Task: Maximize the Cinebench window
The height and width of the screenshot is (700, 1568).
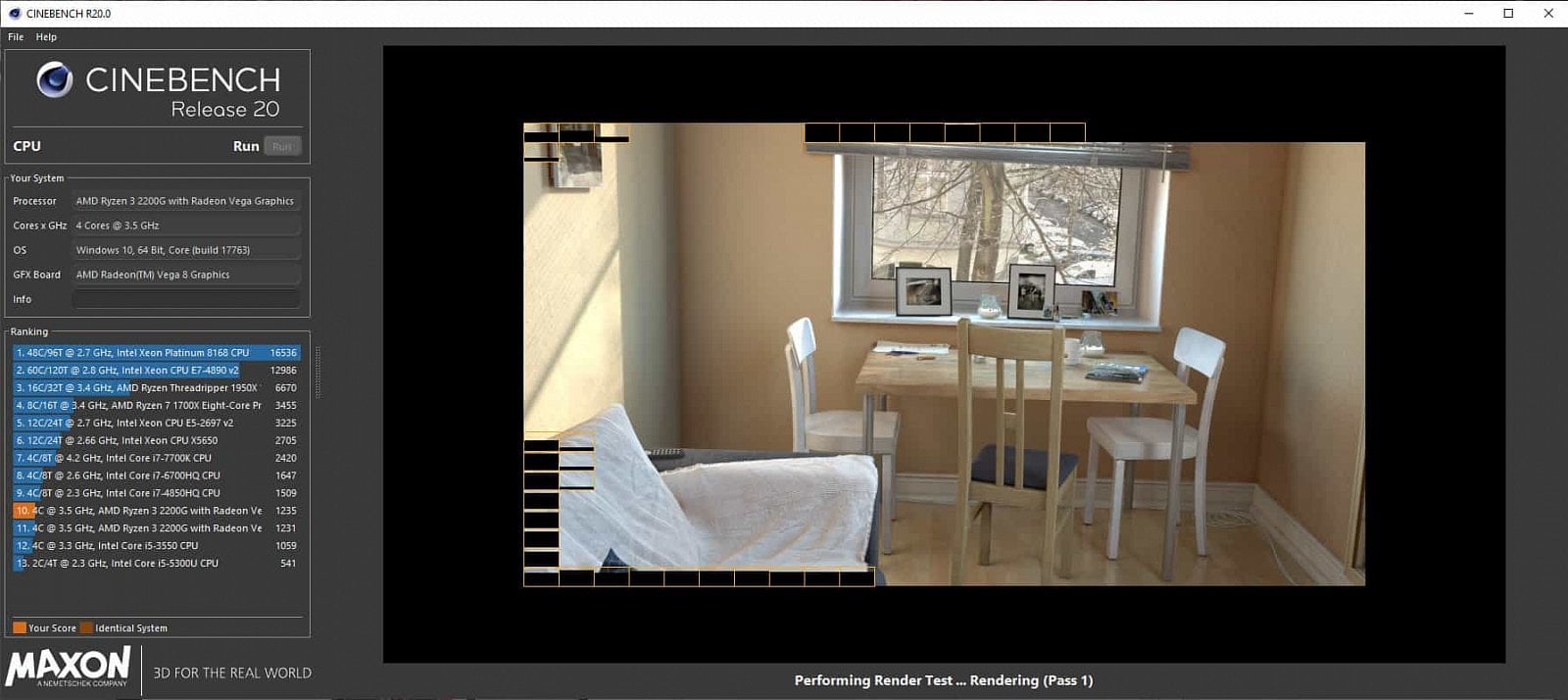Action: (x=1508, y=14)
